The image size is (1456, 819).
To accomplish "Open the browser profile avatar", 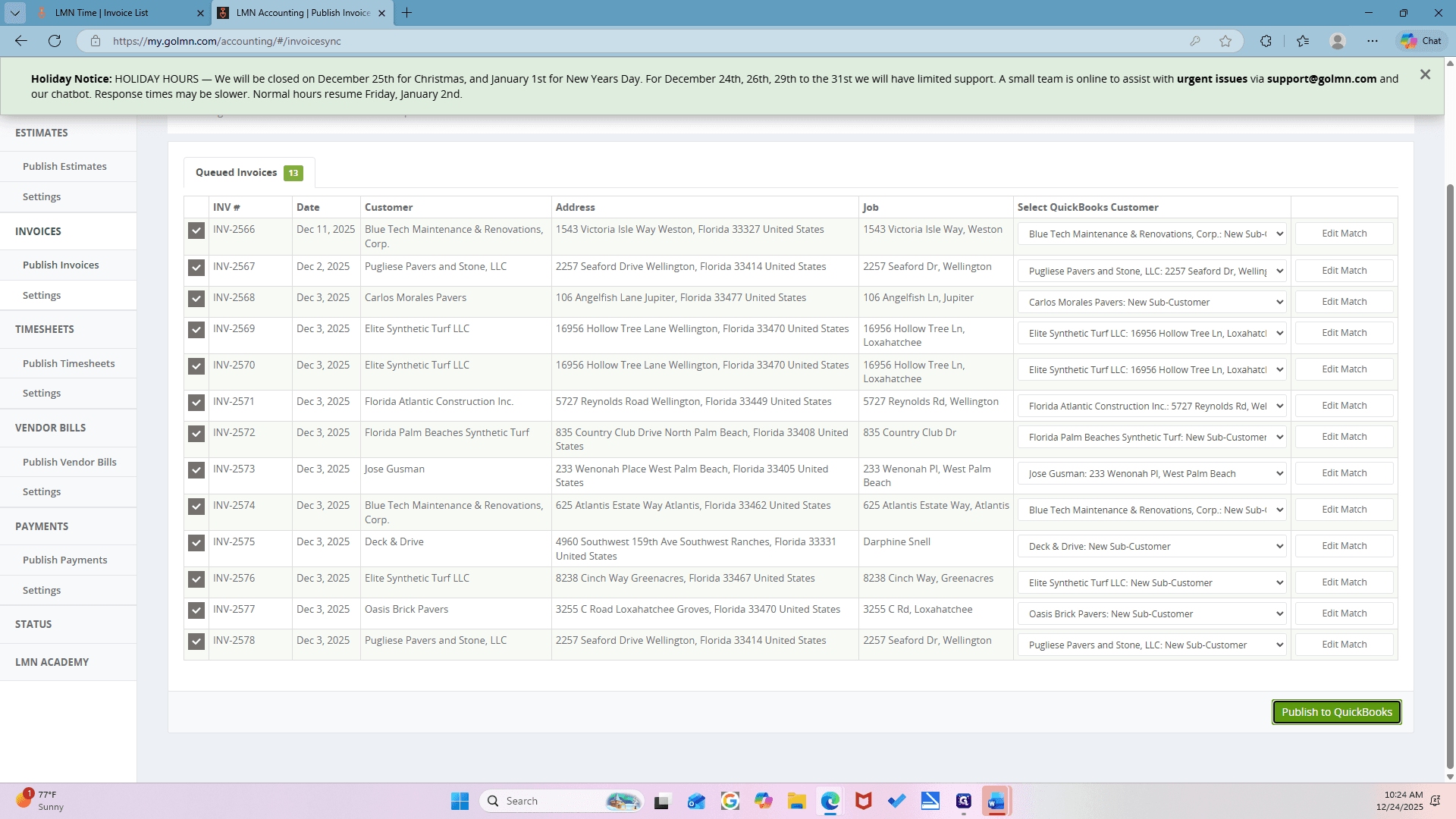I will [1338, 41].
